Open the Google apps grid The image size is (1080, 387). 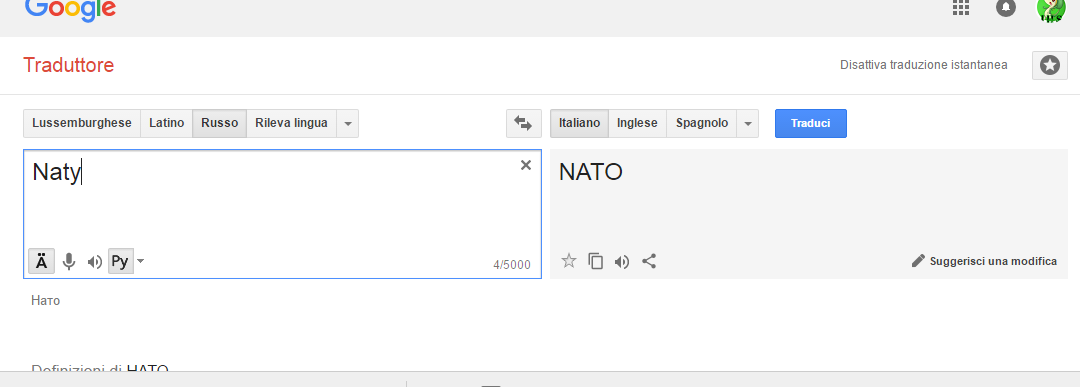point(961,8)
